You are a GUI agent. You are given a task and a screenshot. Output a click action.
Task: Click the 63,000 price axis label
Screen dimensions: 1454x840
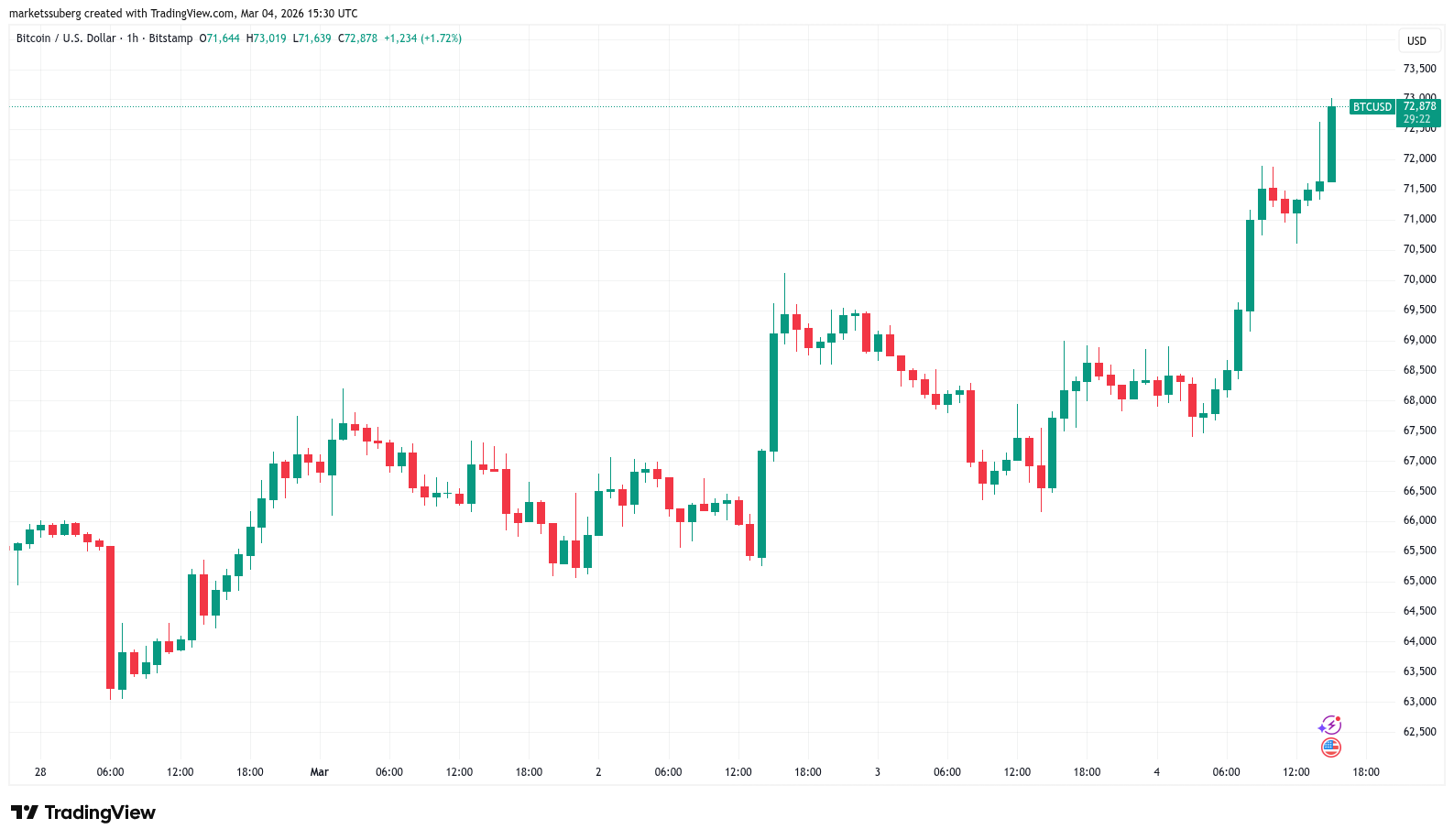[1419, 702]
